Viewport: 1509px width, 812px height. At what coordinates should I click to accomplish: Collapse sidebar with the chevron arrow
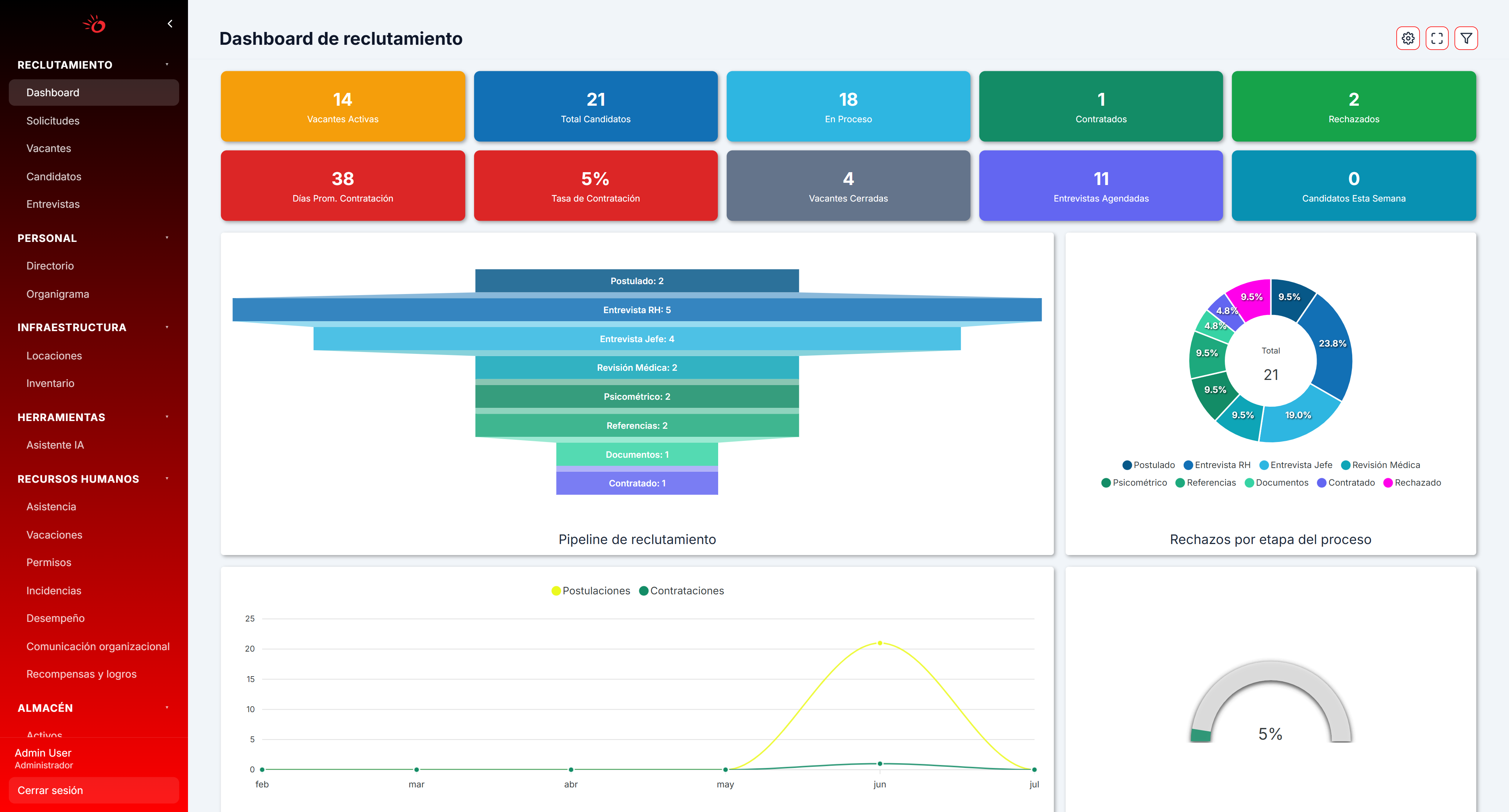pos(170,24)
